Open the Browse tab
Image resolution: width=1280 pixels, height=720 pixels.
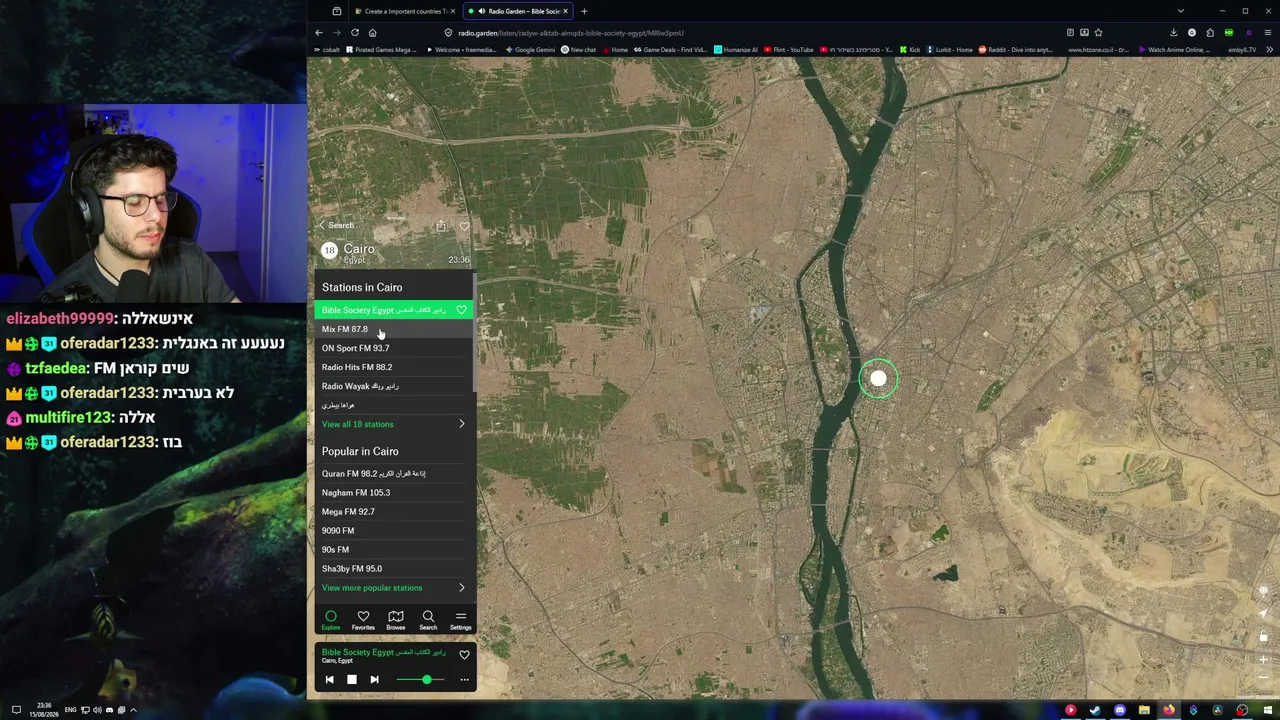pos(396,620)
